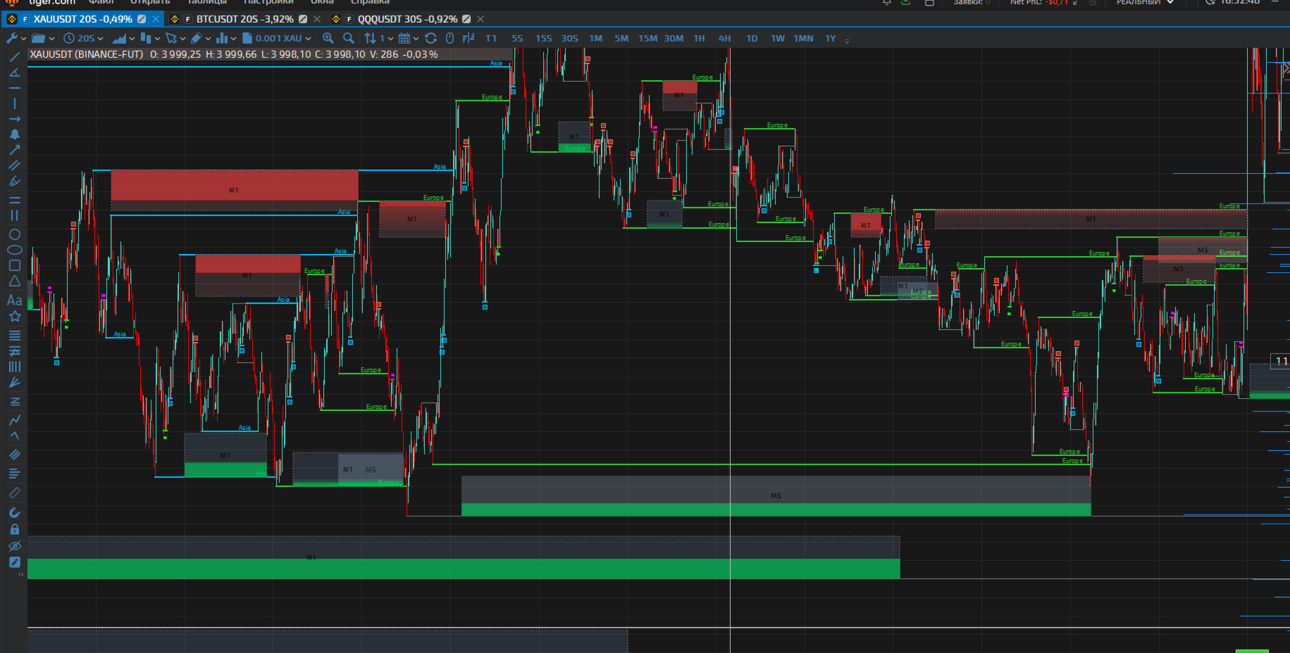
Task: Select the horizontal line drawing tool
Action: coord(14,88)
